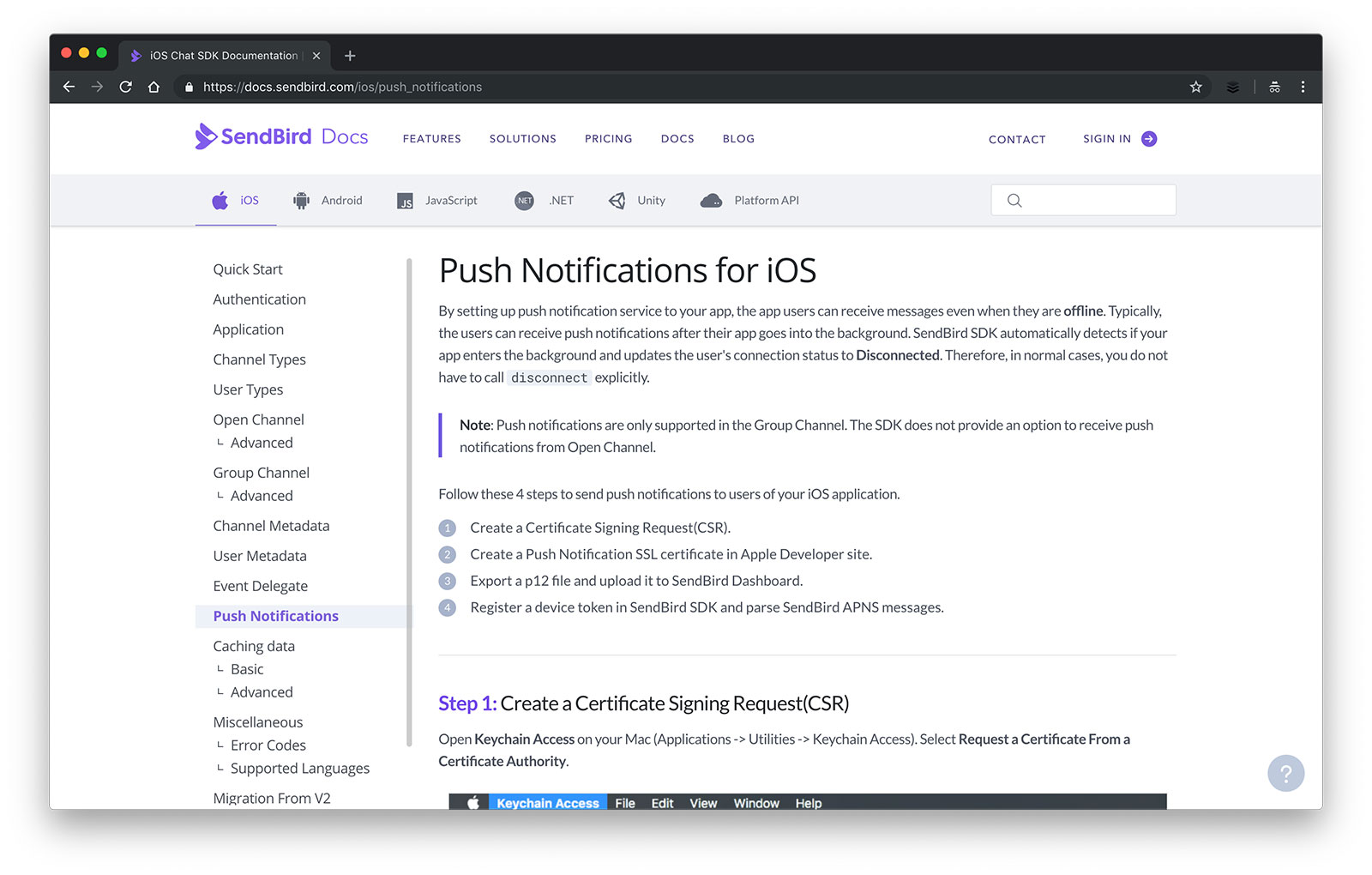Open Open Channel in the sidebar
Image resolution: width=1372 pixels, height=875 pixels.
(x=258, y=419)
